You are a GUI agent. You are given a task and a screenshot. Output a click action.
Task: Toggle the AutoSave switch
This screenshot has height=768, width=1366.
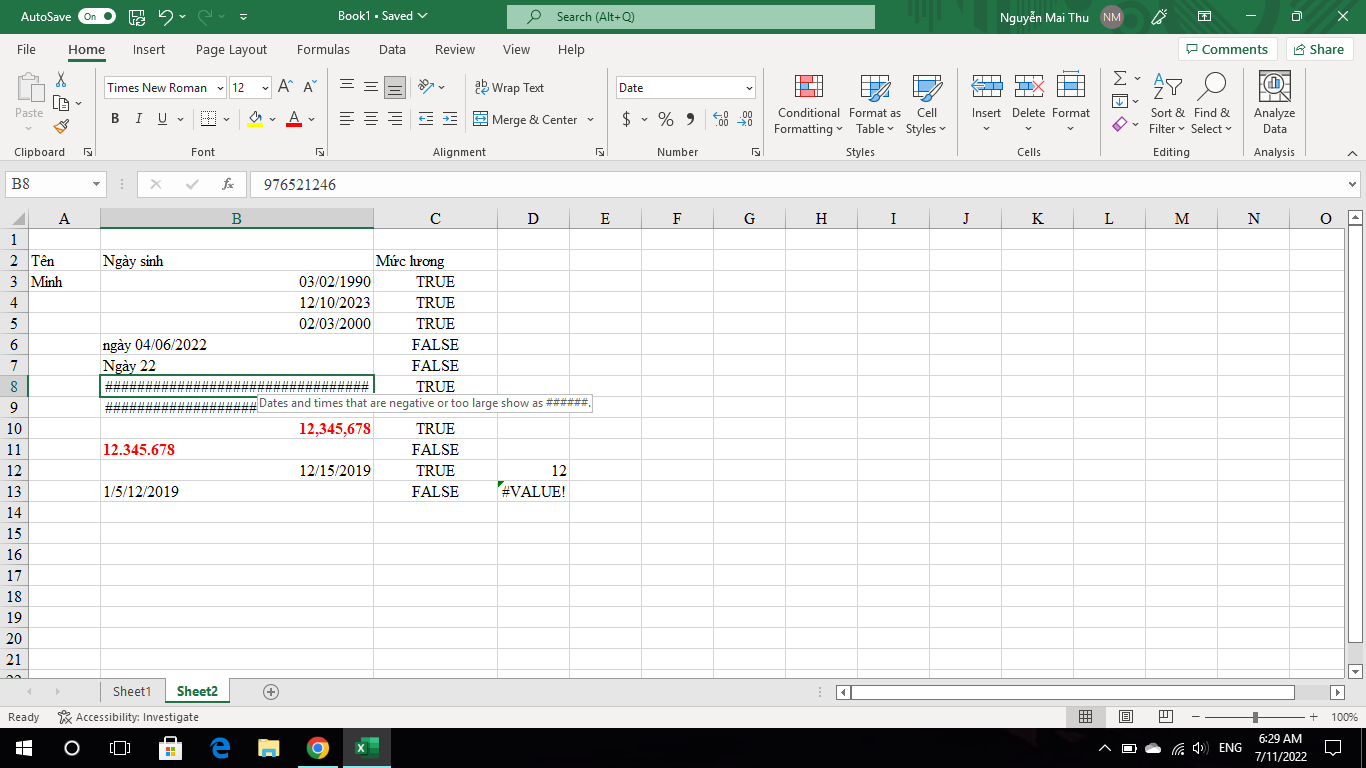pos(97,17)
